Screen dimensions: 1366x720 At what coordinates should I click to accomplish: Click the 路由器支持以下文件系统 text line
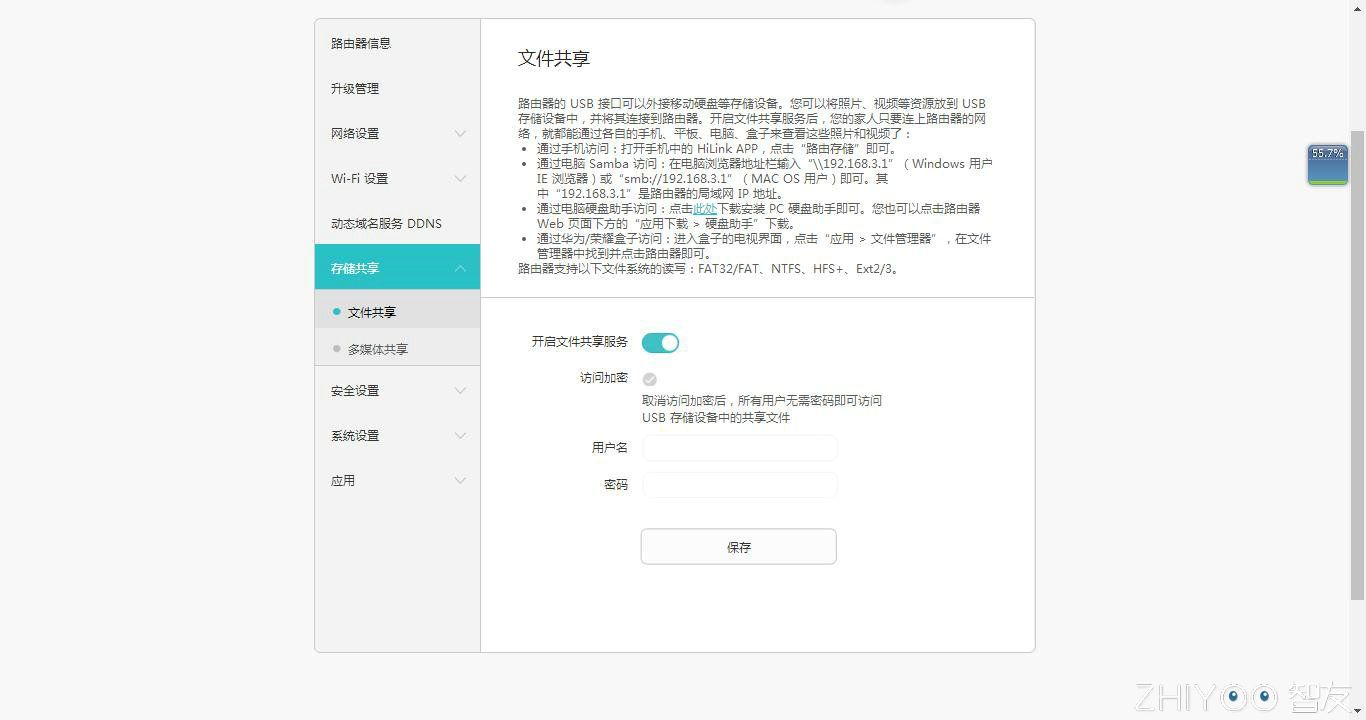(x=710, y=269)
